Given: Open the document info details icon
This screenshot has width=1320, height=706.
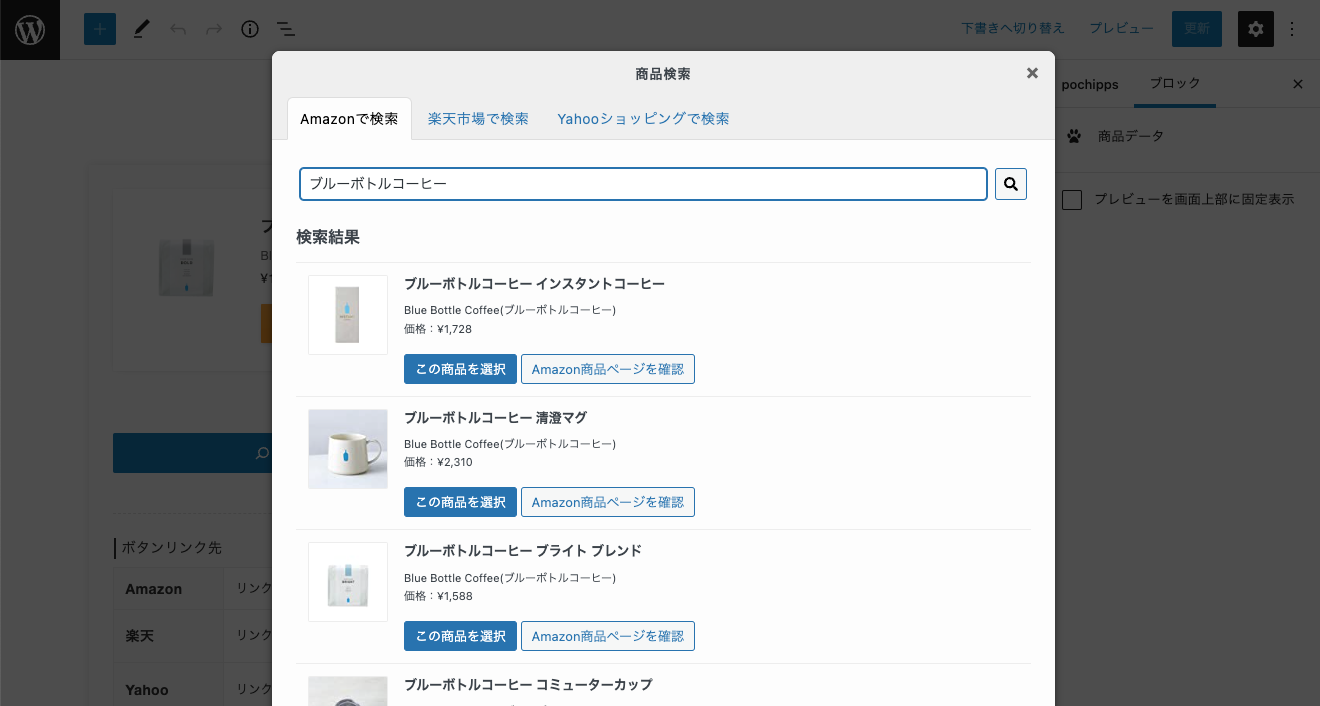Looking at the screenshot, I should 250,29.
